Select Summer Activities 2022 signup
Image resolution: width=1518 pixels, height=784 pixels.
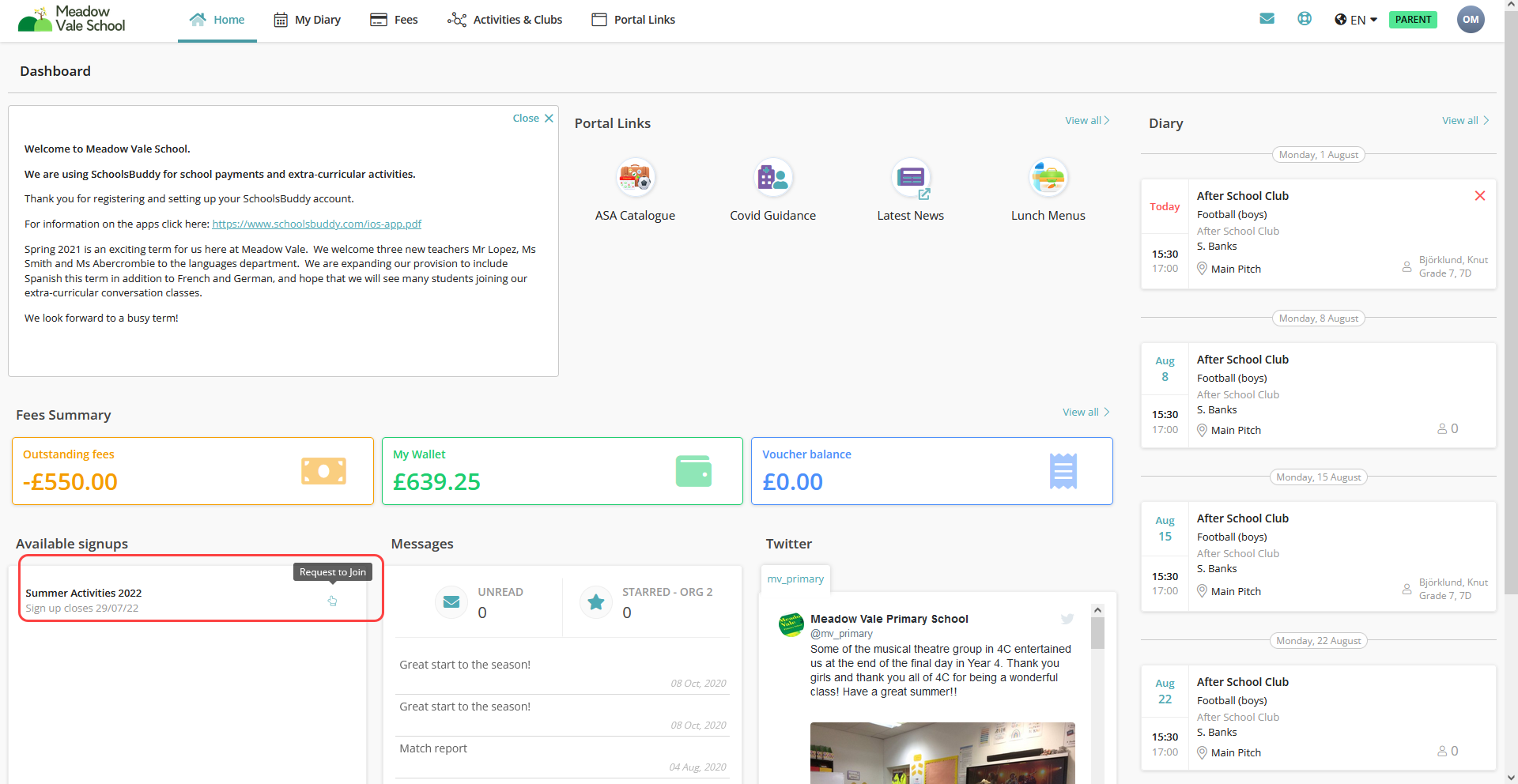pyautogui.click(x=83, y=594)
